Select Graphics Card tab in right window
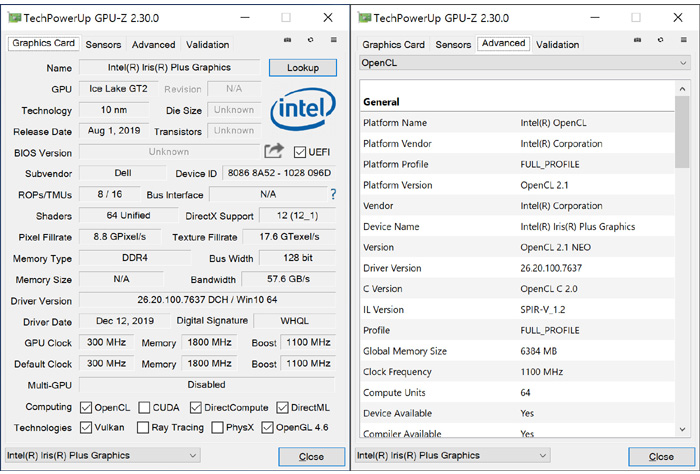 (x=393, y=45)
